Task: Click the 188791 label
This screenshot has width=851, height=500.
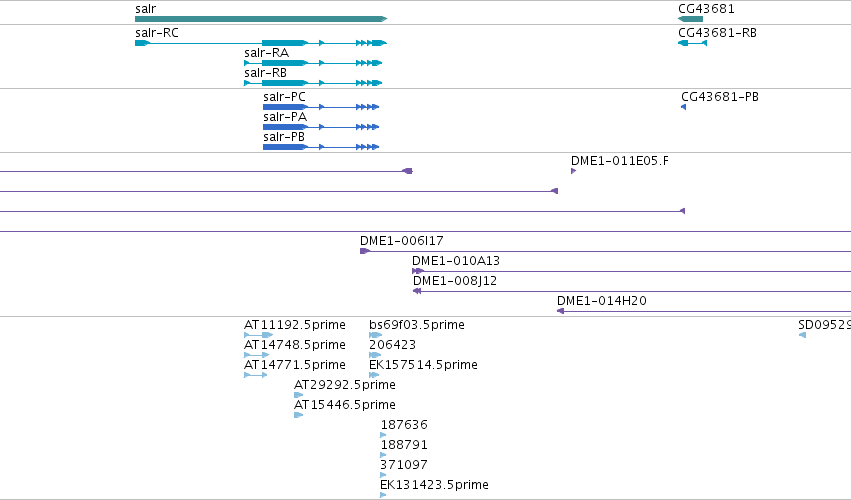Action: [404, 445]
